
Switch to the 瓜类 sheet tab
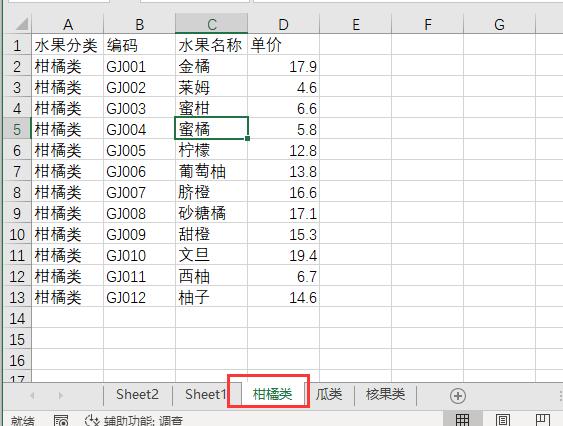tap(329, 394)
